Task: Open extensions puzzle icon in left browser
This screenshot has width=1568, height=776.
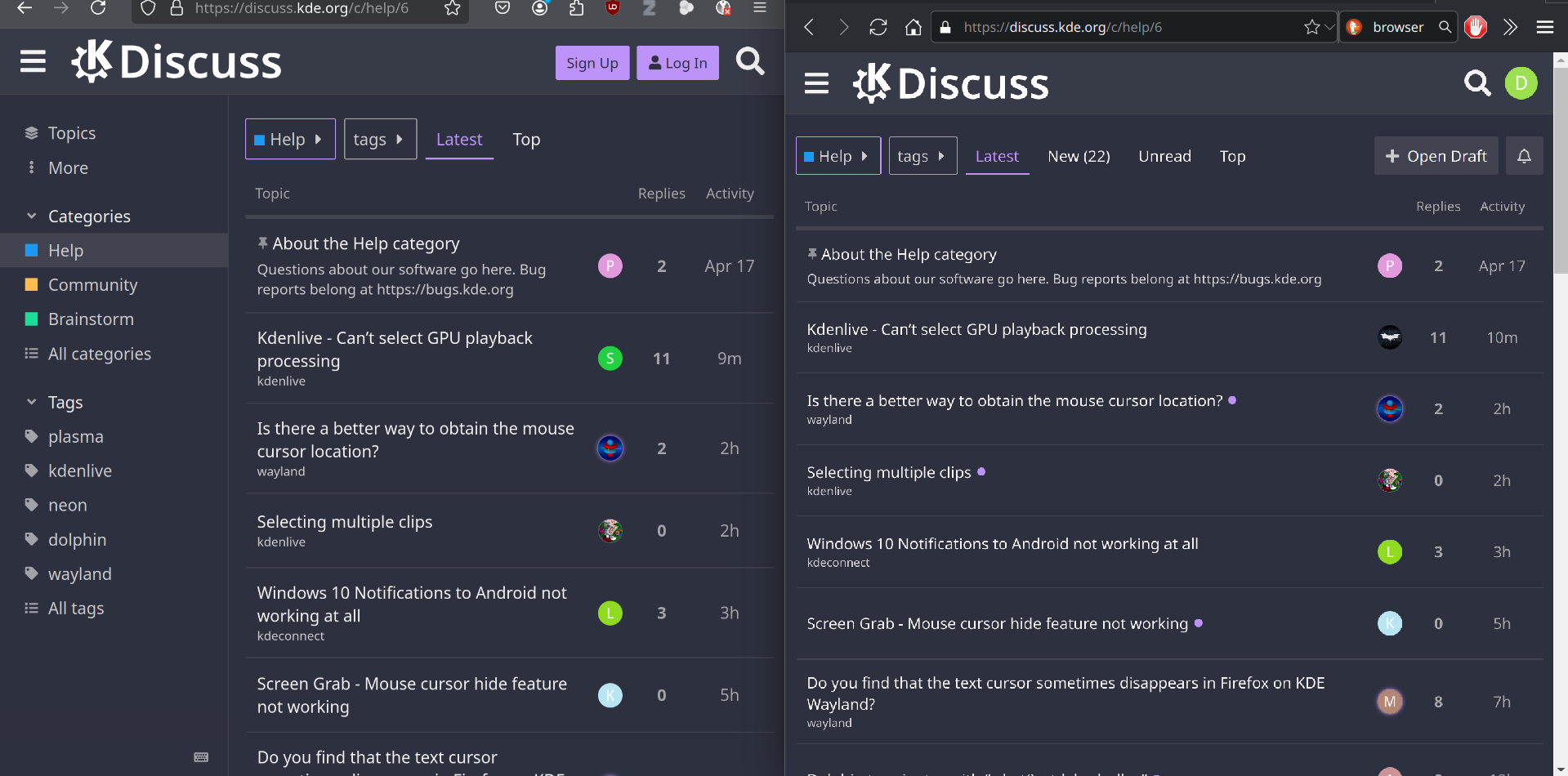Action: [x=576, y=8]
